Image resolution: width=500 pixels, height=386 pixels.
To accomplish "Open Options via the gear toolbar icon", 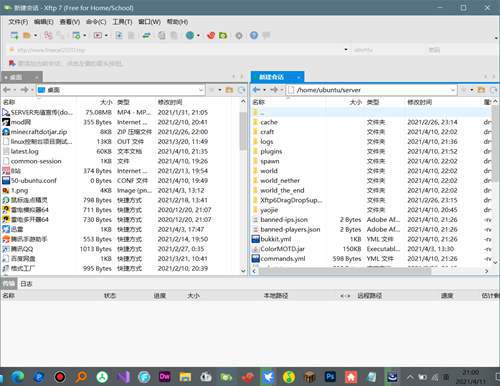I will (239, 35).
